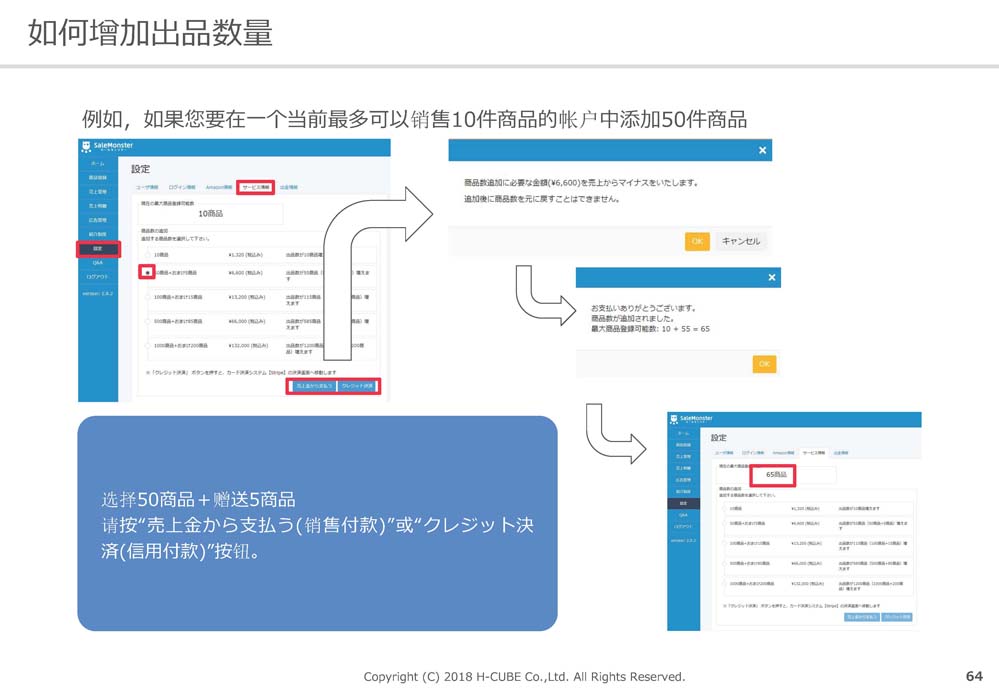Open Q&A in the 65商品 screenshot sidebar
This screenshot has height=692, width=999.
coord(683,515)
